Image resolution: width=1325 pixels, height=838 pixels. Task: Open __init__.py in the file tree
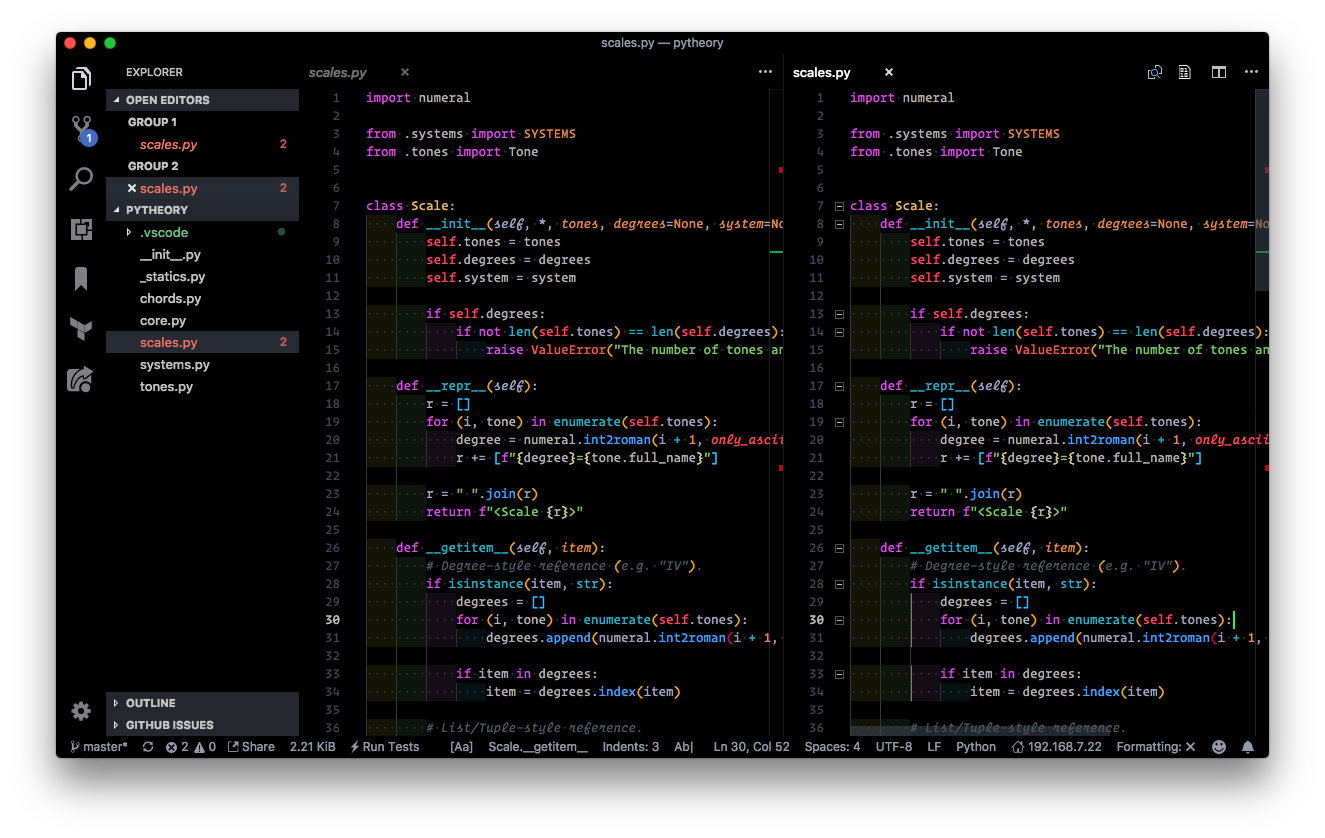click(202, 255)
